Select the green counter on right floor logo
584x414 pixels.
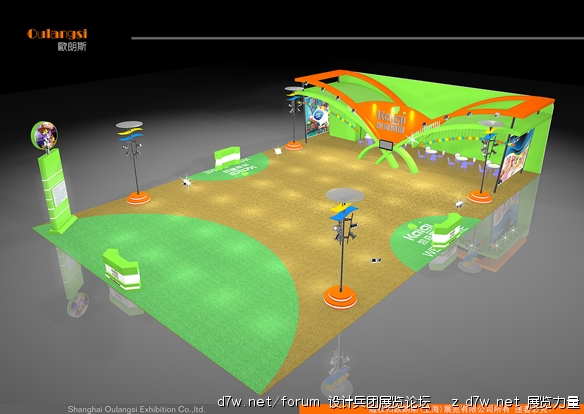tap(447, 230)
